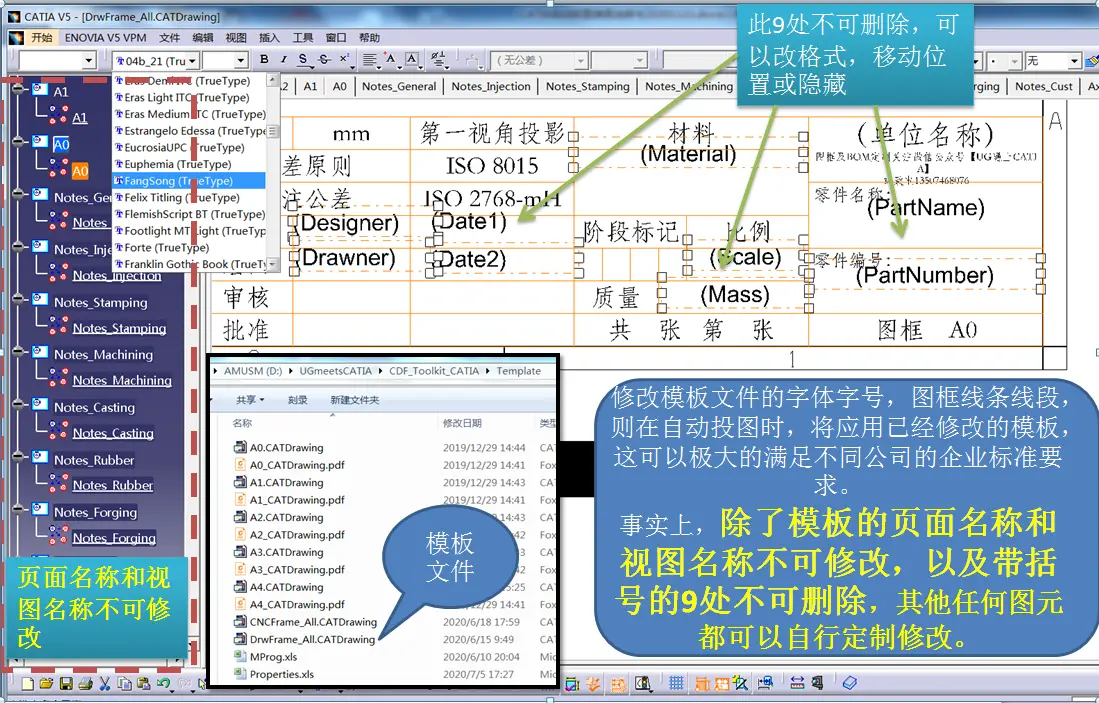Collapse the A1 sheet node in tree
The image size is (1099, 703).
click(18, 88)
